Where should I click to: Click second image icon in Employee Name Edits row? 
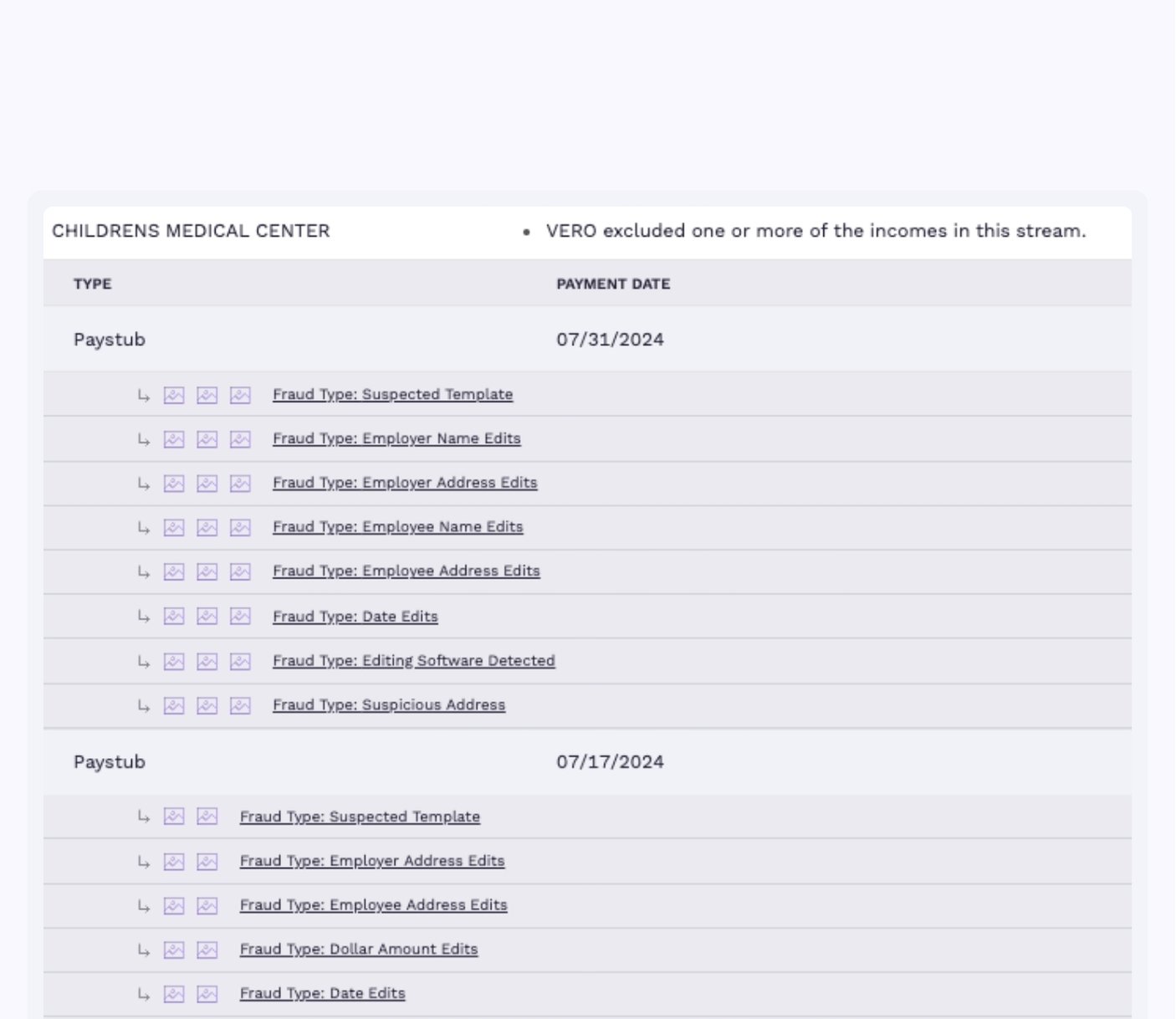coord(207,527)
